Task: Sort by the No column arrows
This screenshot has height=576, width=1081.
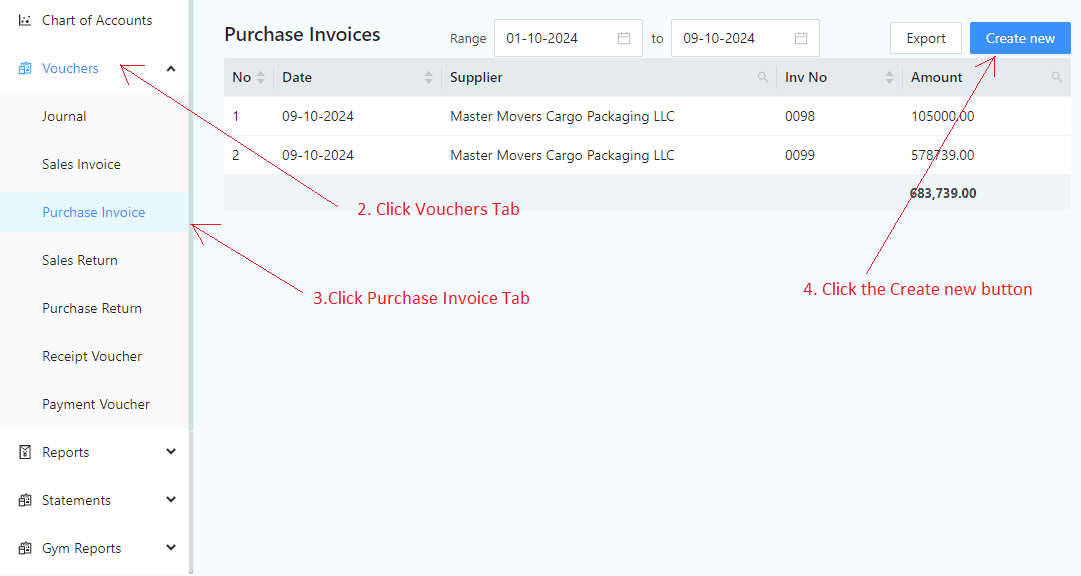Action: pyautogui.click(x=261, y=77)
